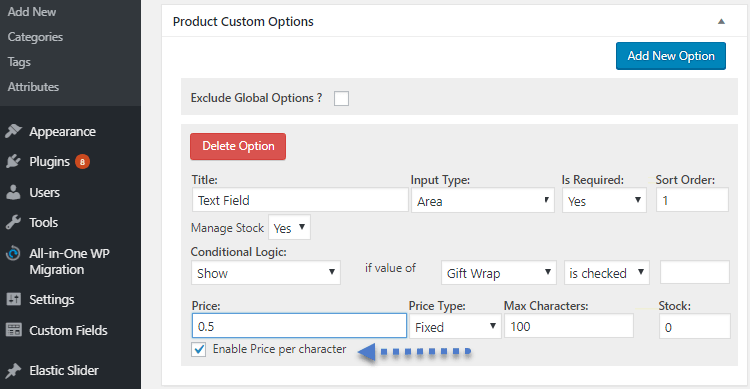750x389 pixels.
Task: Select the Users person icon
Action: (x=13, y=192)
